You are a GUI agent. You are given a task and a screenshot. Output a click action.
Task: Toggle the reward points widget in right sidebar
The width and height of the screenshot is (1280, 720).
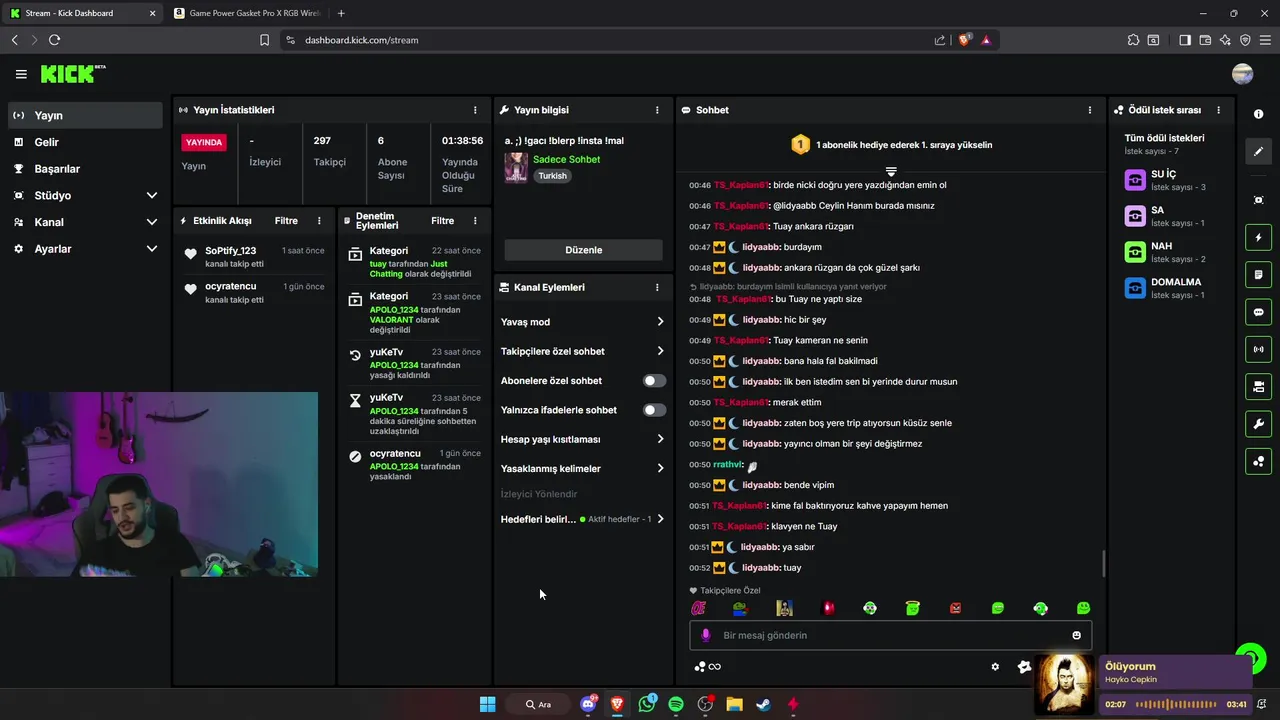point(1258,461)
